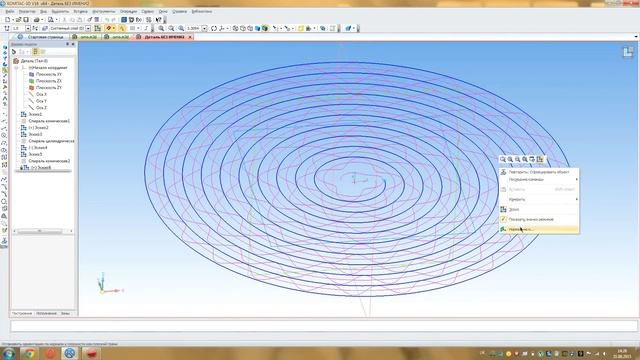Open the Вид menu
Viewport: 640px width, 360px height.
[x=43, y=11]
